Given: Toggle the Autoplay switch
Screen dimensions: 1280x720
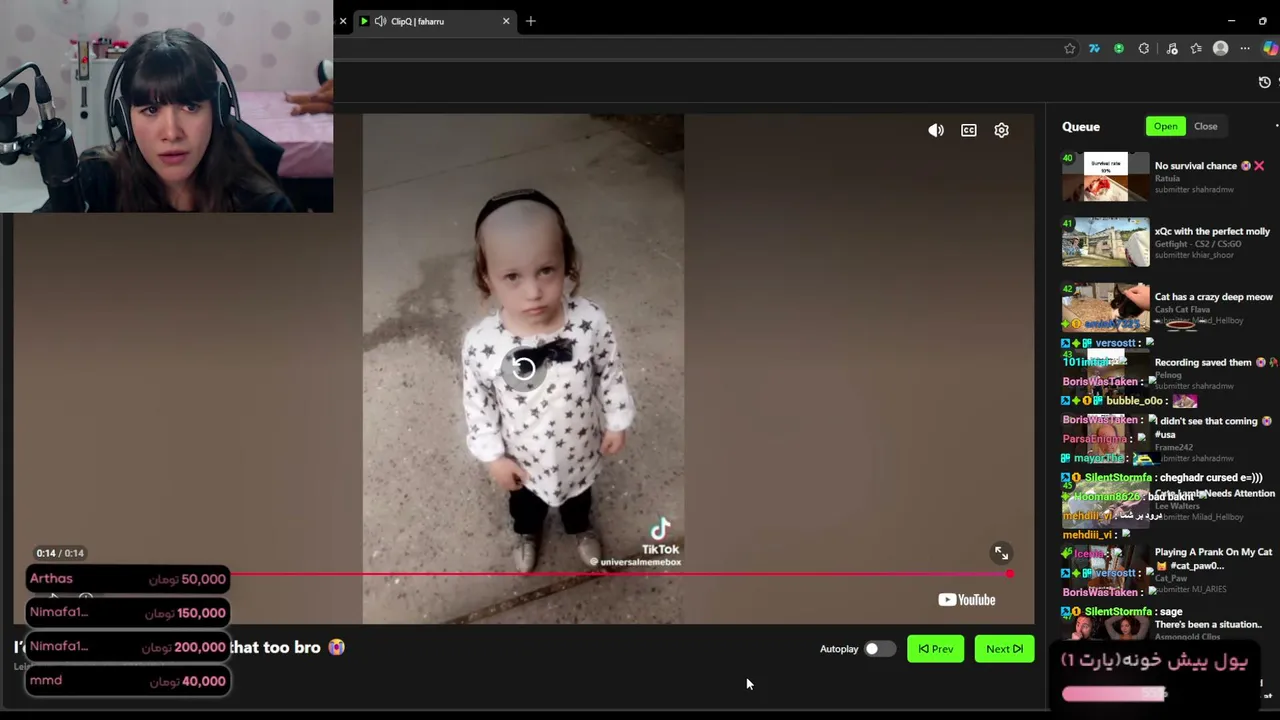Looking at the screenshot, I should [879, 649].
